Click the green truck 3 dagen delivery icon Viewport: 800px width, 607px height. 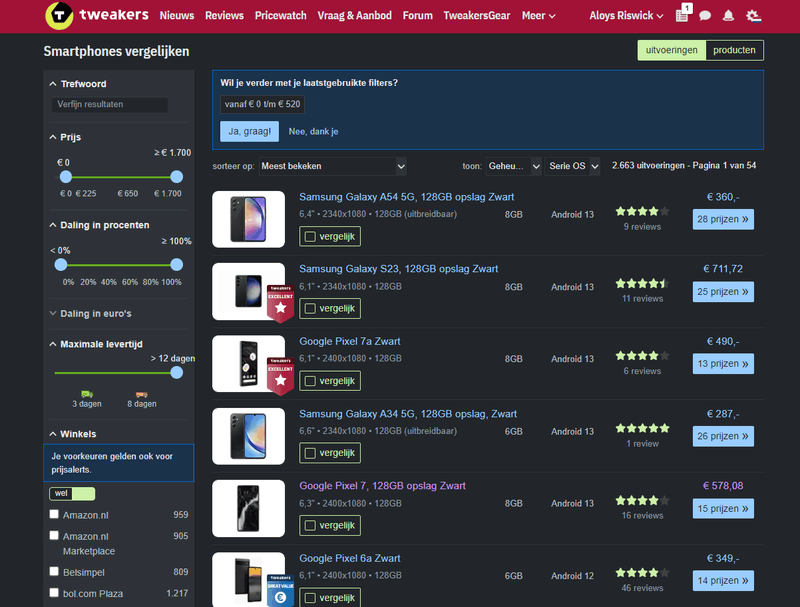(x=87, y=394)
